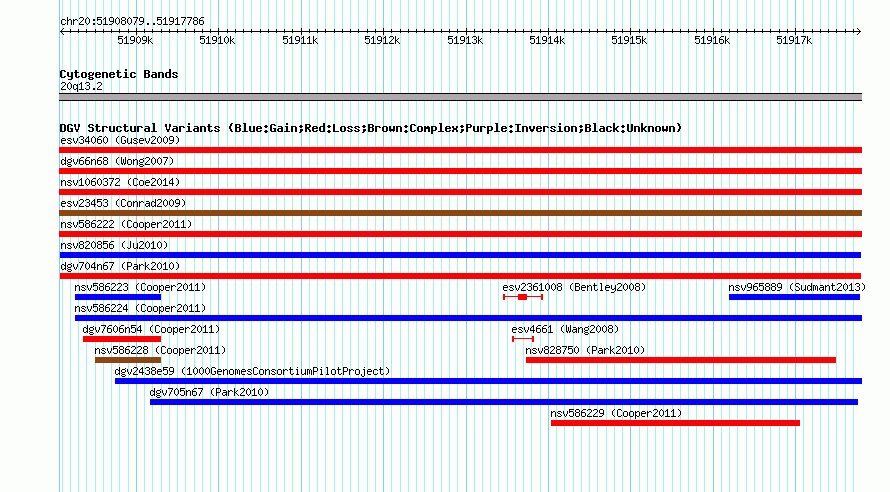
Task: Click the dgv705n67 (Park2010) blue bar
Action: pos(503,402)
